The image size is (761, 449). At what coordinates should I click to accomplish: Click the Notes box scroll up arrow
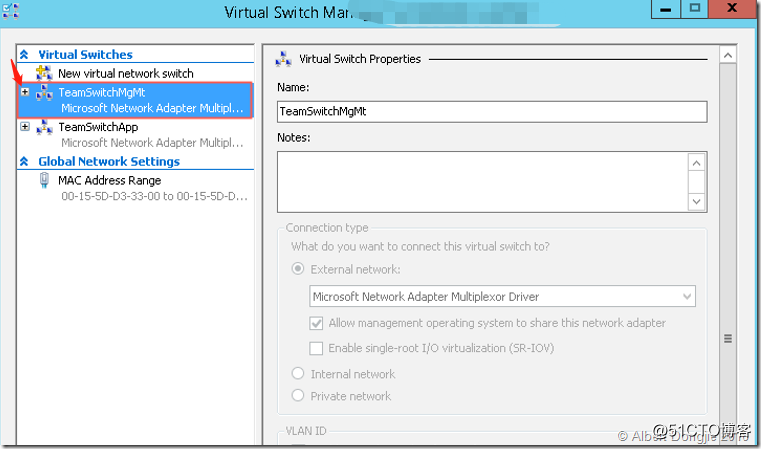[696, 163]
